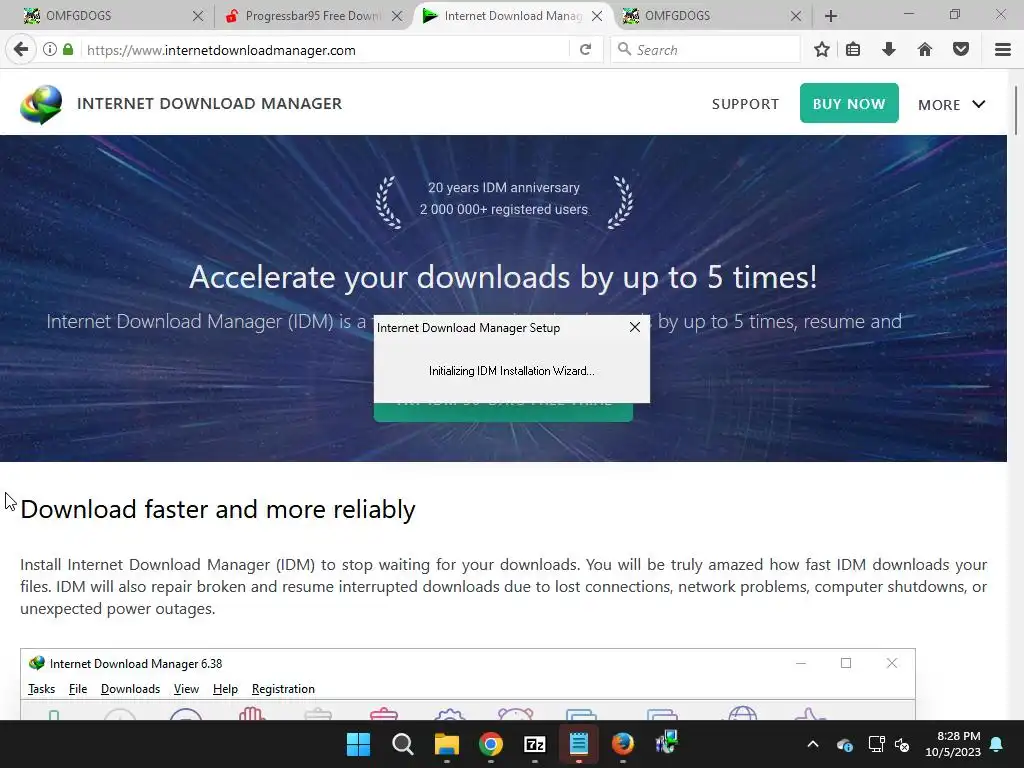1024x768 pixels.
Task: Click INTERNET DOWNLOAD MANAGER site title
Action: 210,103
